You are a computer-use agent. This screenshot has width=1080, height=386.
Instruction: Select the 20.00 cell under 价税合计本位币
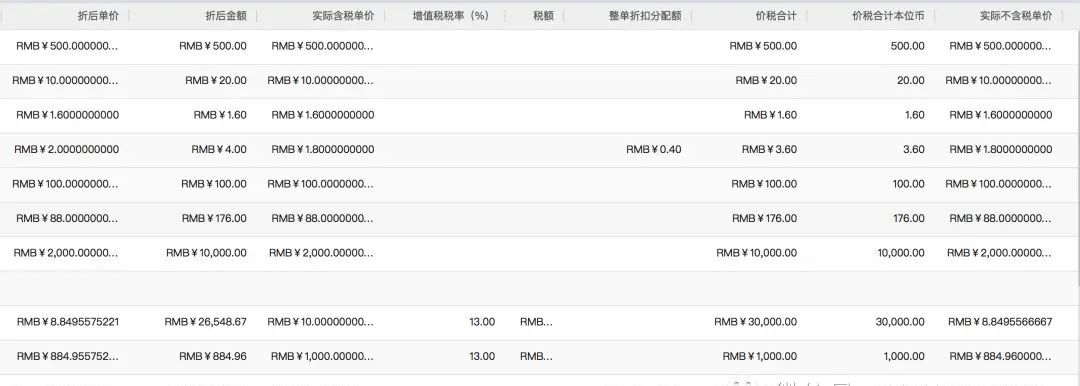(x=911, y=81)
